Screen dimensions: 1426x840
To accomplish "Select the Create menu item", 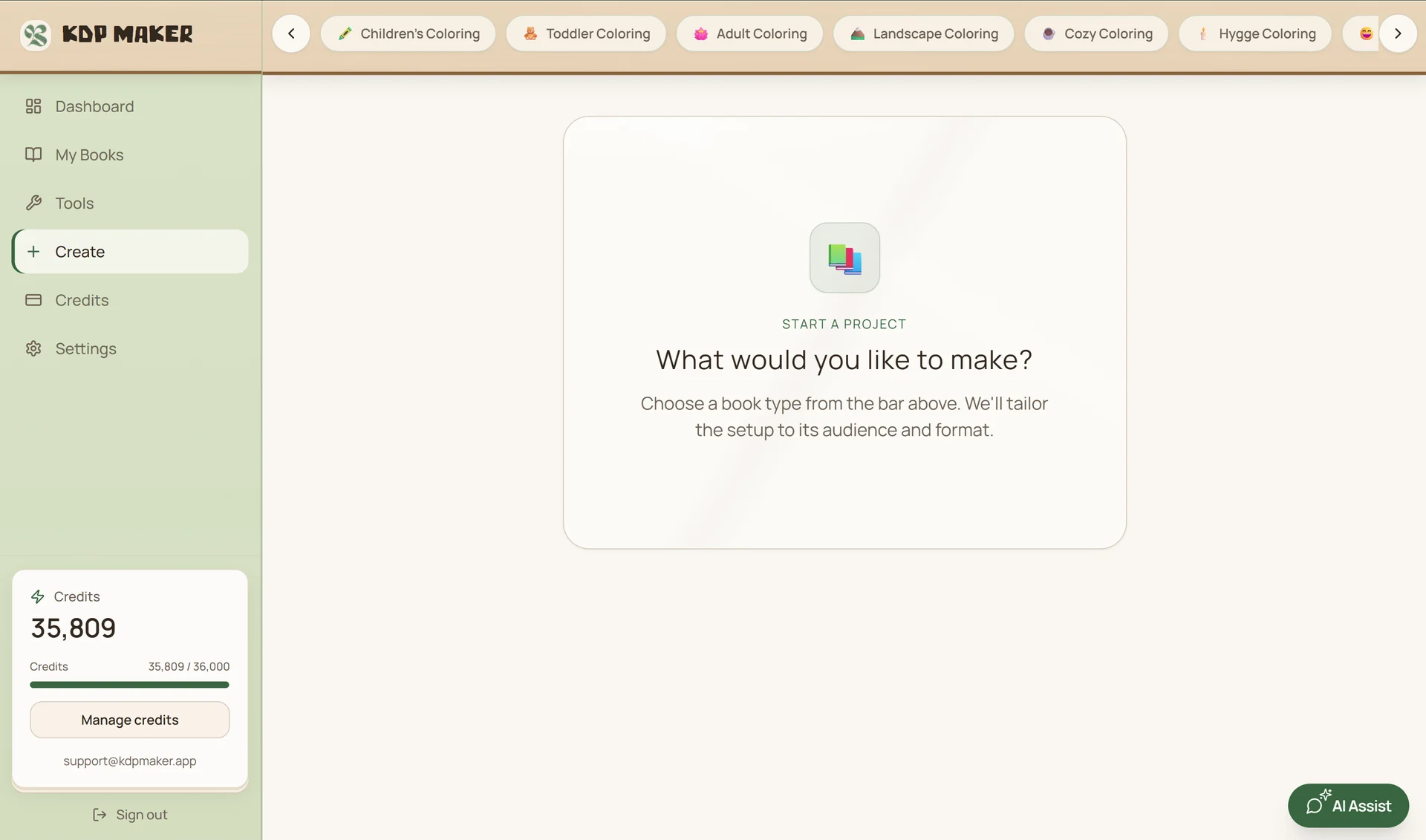I will (x=130, y=252).
